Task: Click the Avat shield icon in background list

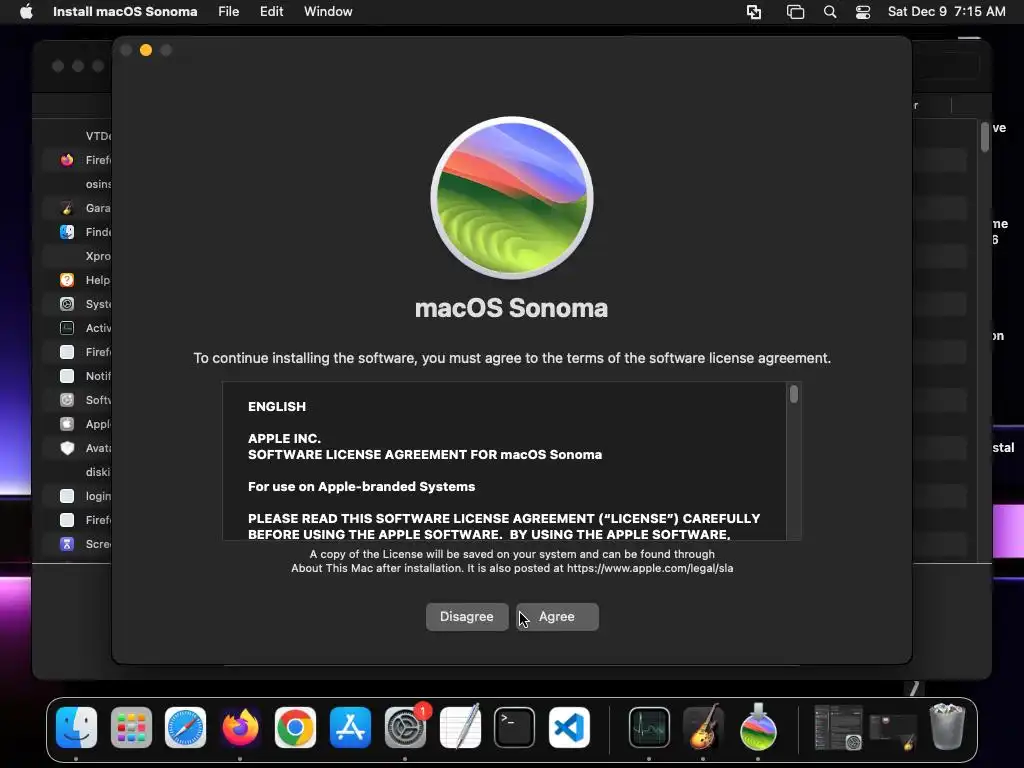Action: click(67, 448)
